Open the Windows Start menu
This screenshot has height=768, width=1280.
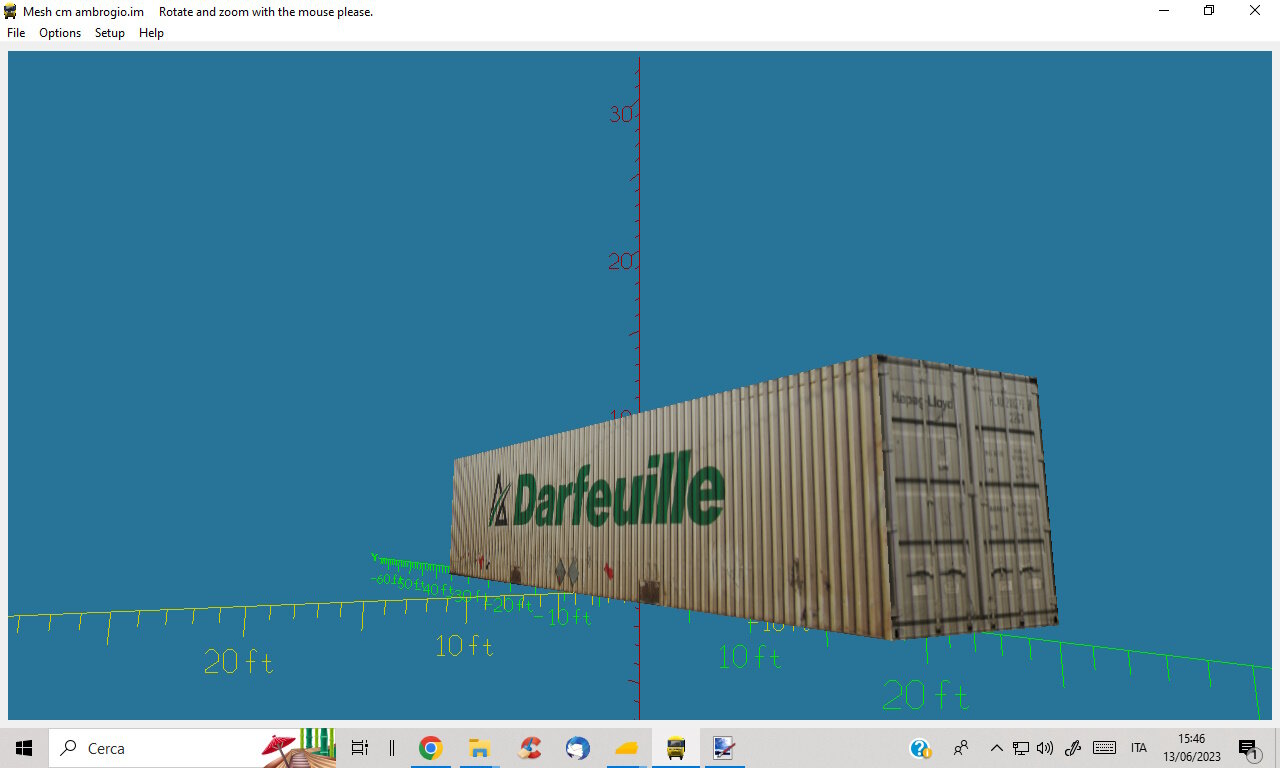[24, 748]
